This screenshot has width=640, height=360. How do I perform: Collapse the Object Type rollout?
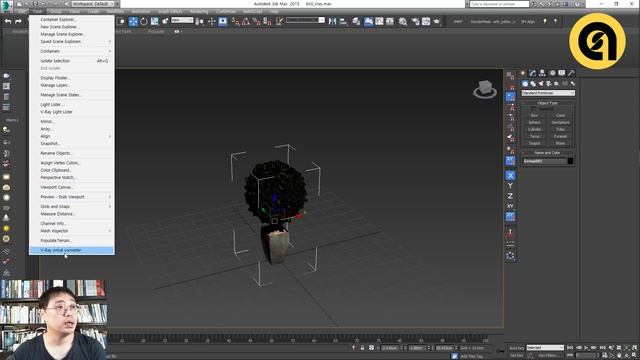(548, 103)
